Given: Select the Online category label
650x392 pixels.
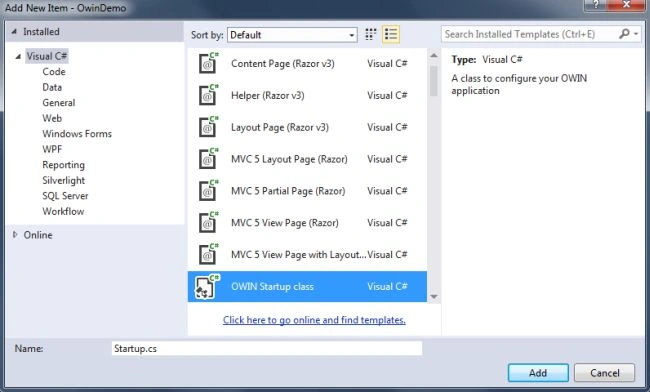Looking at the screenshot, I should coord(38,235).
